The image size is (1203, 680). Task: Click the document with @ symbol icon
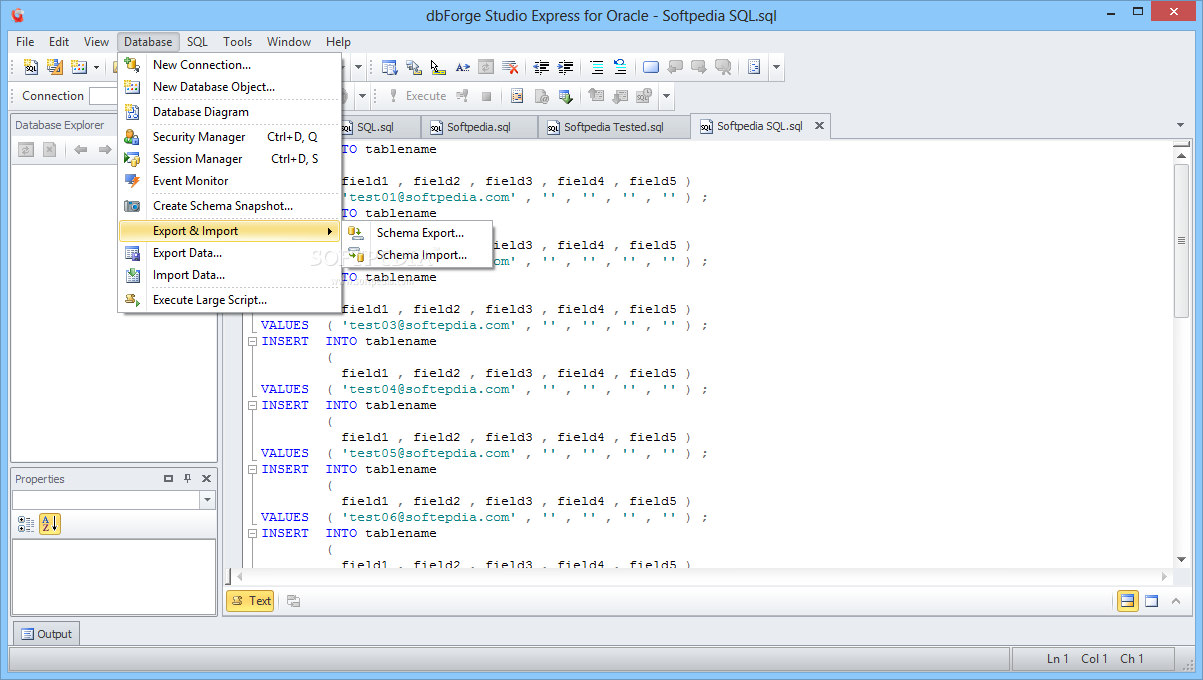tap(541, 96)
